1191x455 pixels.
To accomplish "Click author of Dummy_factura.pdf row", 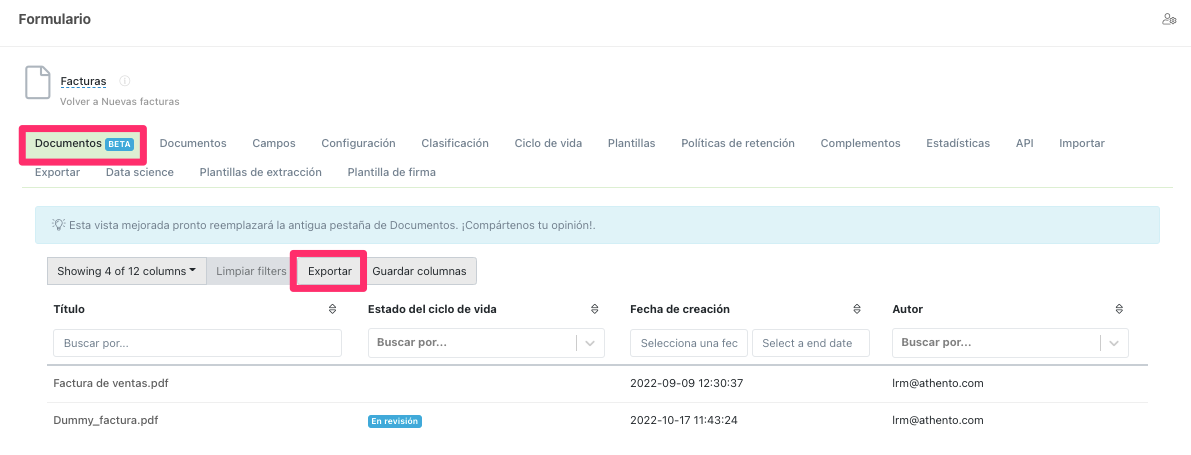I will click(938, 420).
